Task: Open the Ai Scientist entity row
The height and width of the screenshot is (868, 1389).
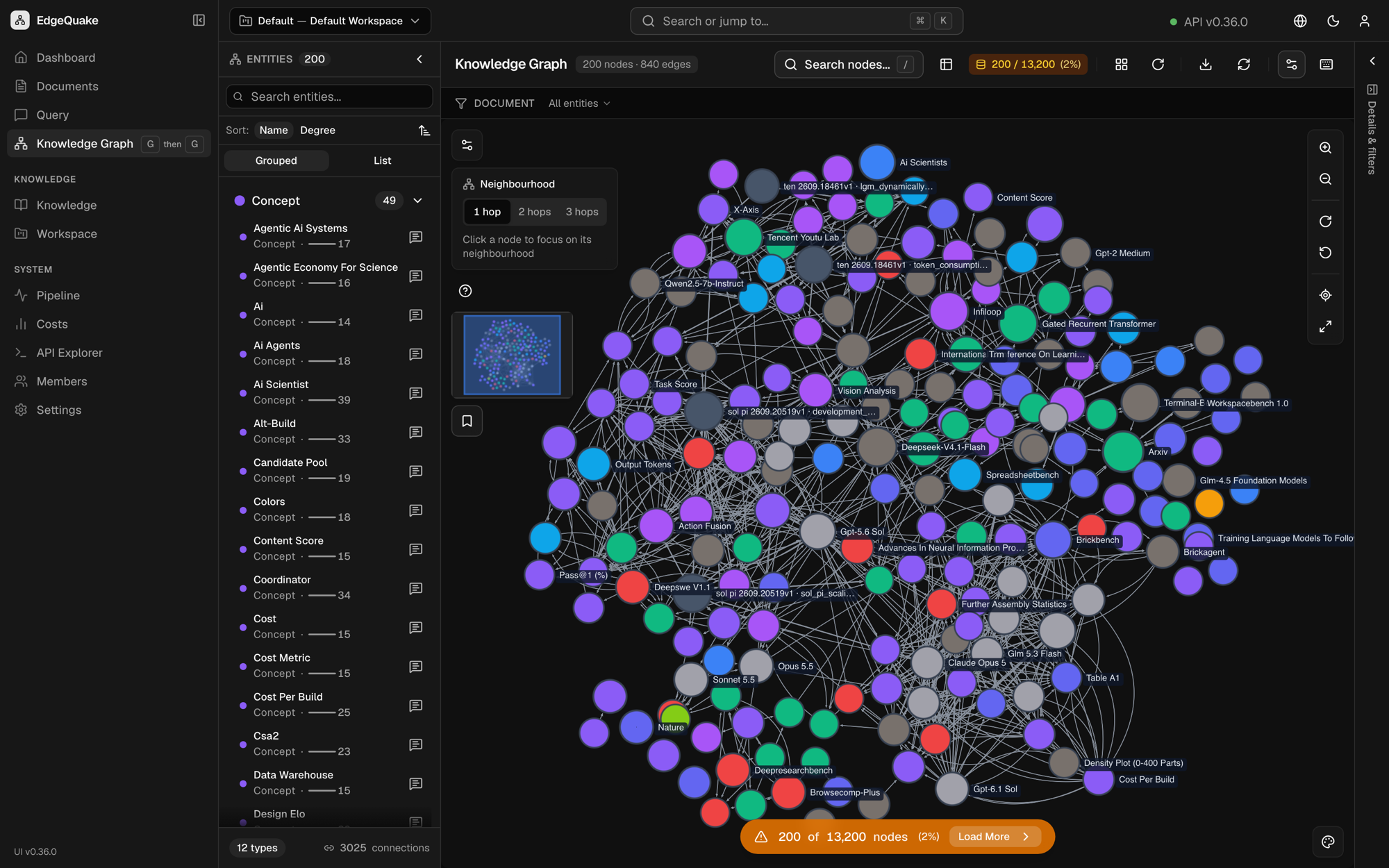Action: (x=330, y=392)
